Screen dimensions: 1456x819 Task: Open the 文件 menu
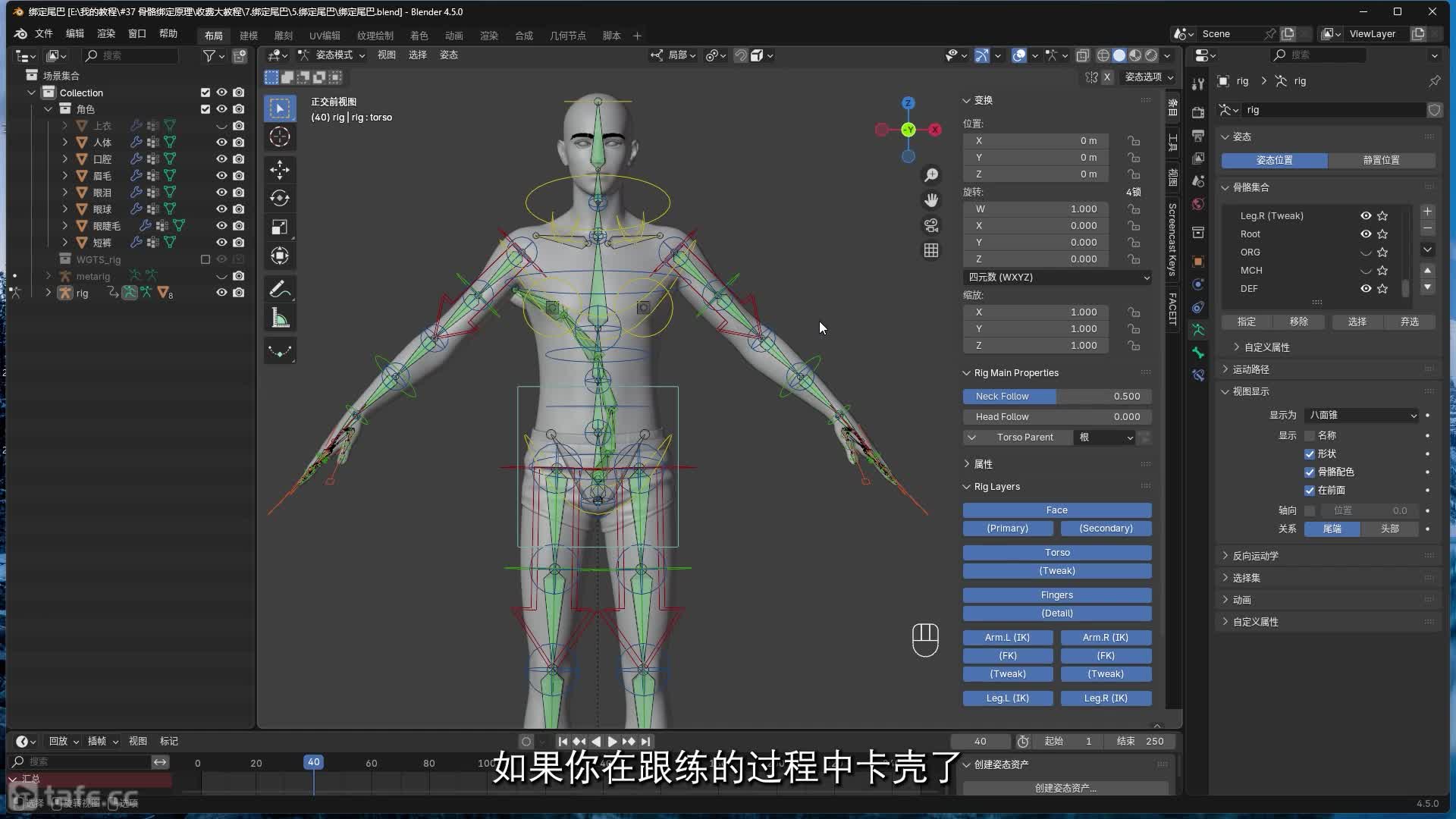[x=44, y=34]
